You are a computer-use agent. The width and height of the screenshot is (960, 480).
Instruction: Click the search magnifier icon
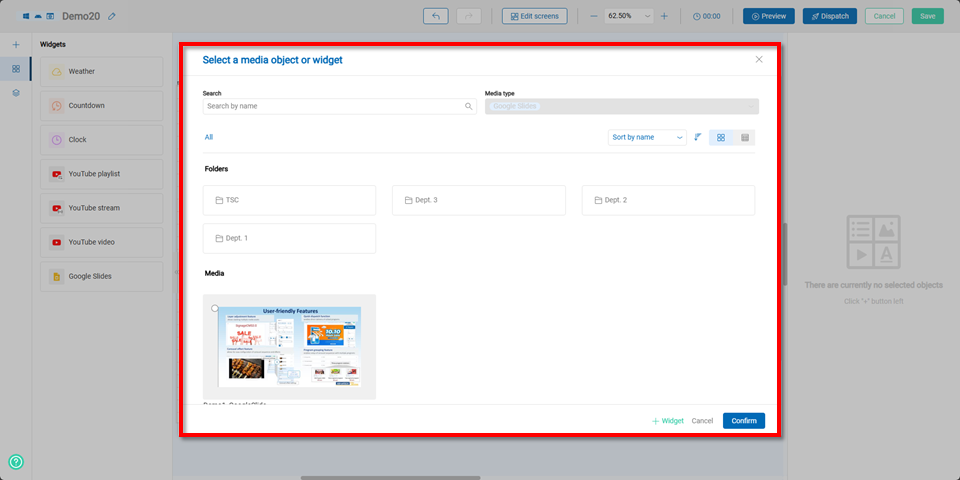[468, 106]
